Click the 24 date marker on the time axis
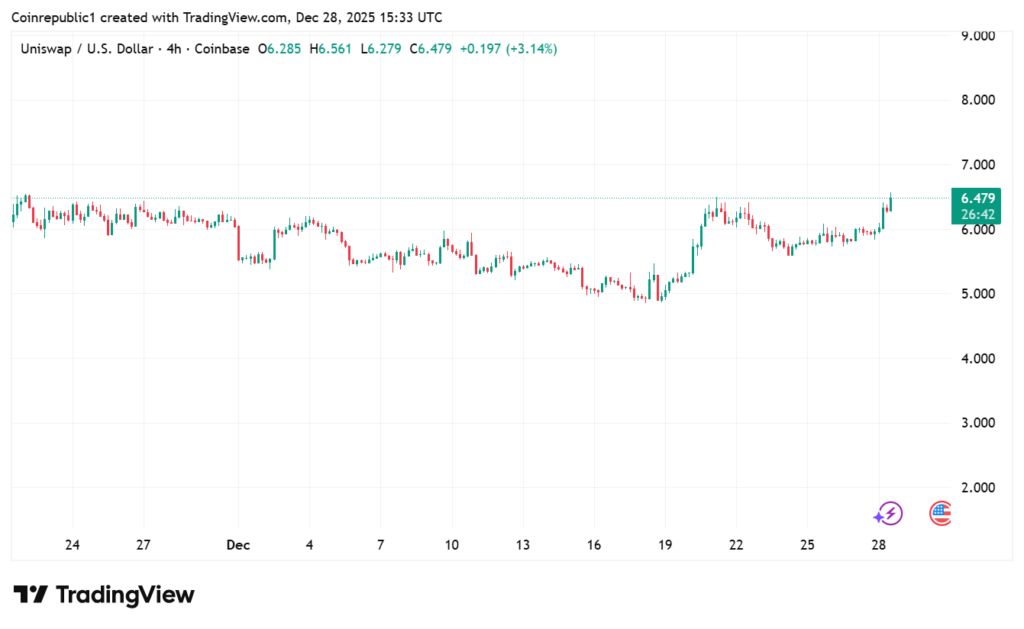Image resolution: width=1024 pixels, height=629 pixels. pos(72,545)
